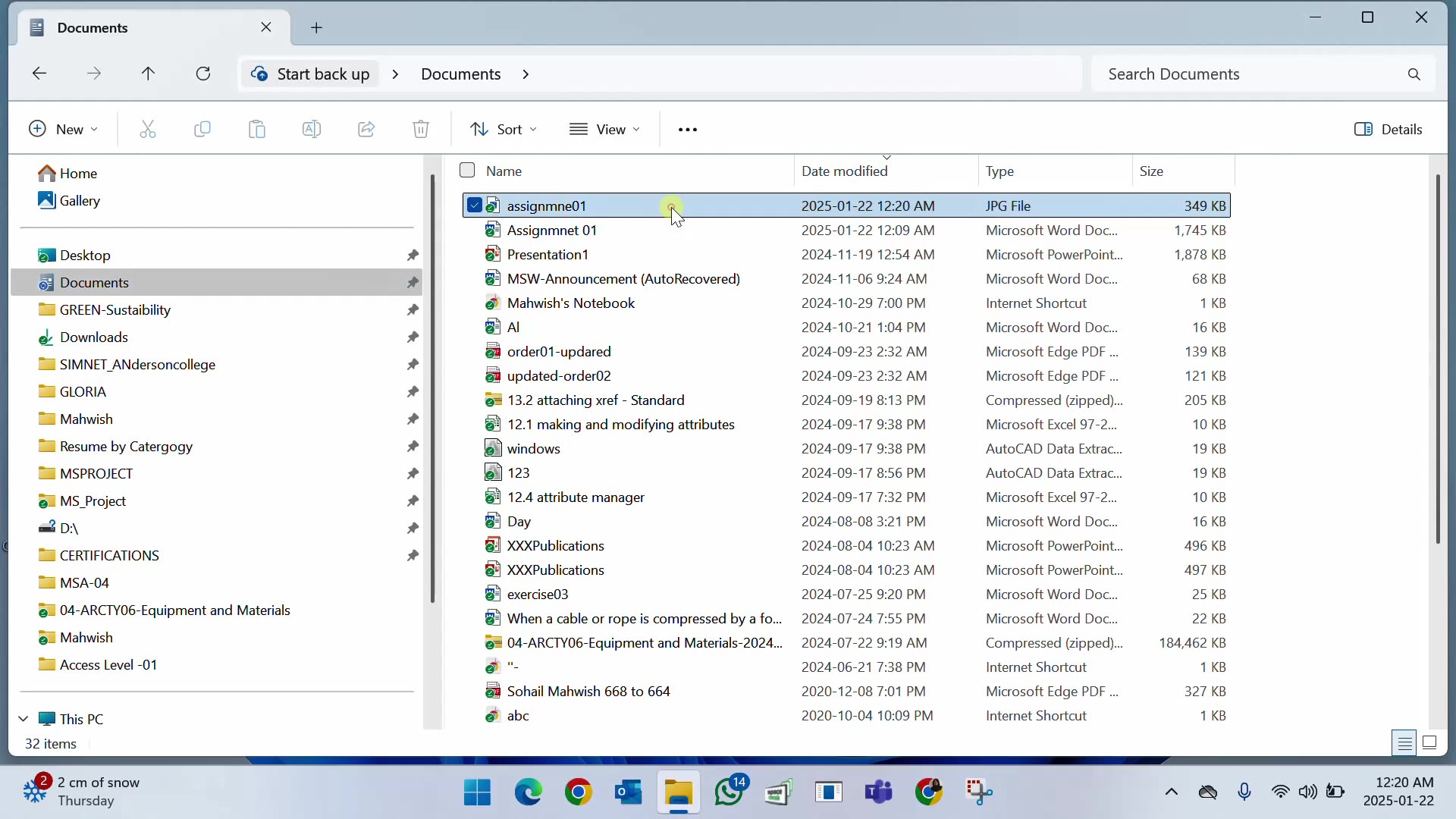Image resolution: width=1456 pixels, height=819 pixels.
Task: Click the Refresh icon
Action: [203, 74]
